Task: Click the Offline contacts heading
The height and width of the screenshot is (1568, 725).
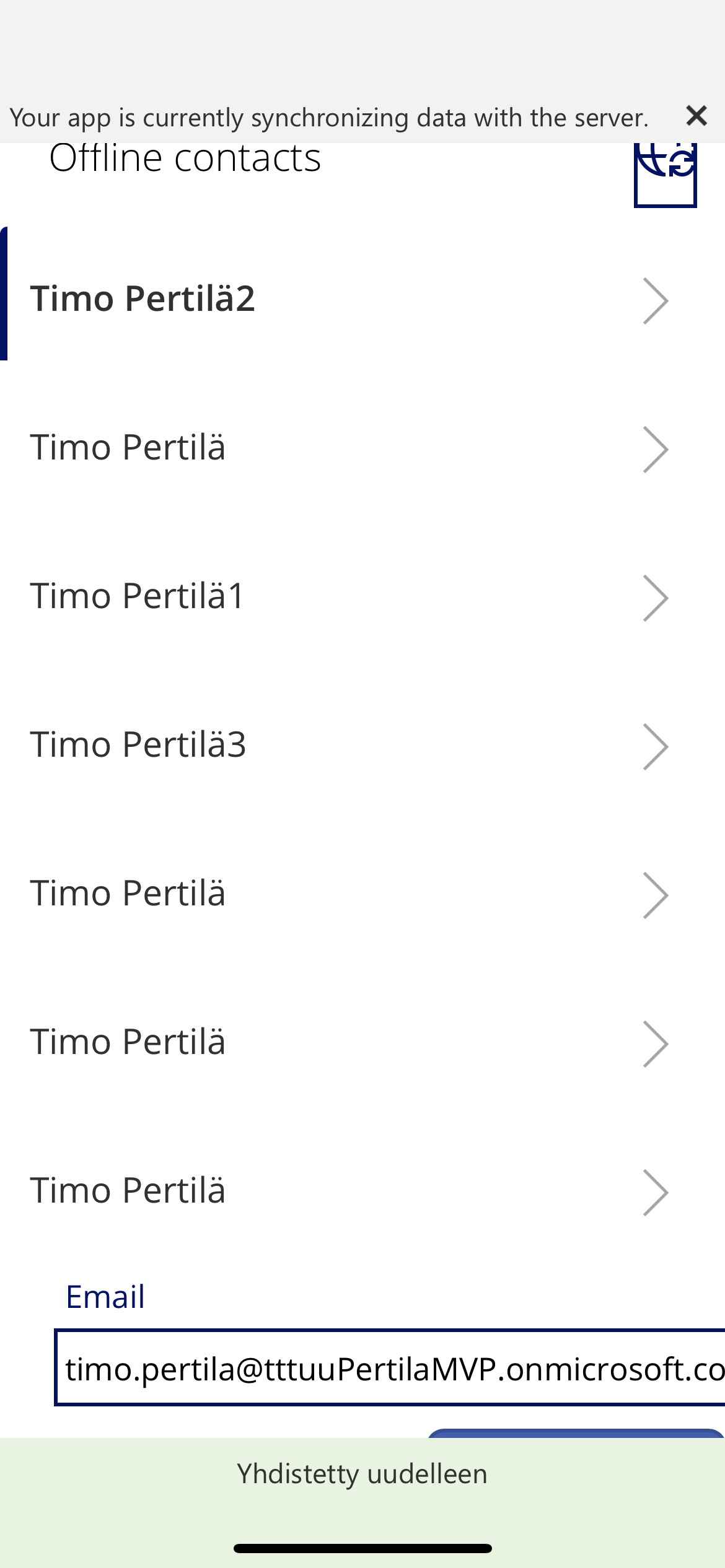Action: 185,159
